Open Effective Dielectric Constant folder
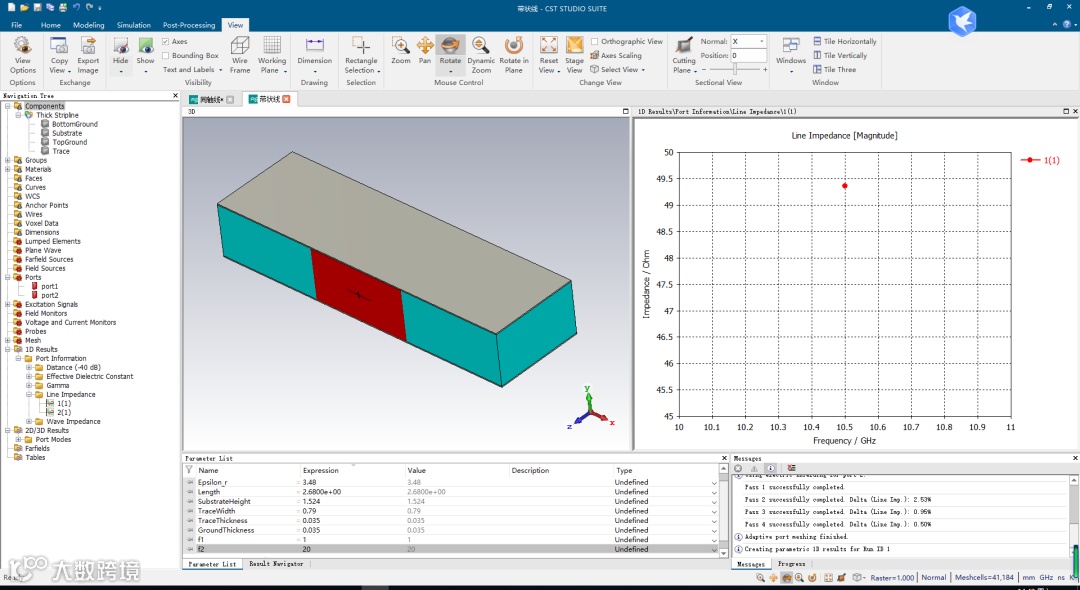Screen dimensions: 1080x590 (x=90, y=377)
